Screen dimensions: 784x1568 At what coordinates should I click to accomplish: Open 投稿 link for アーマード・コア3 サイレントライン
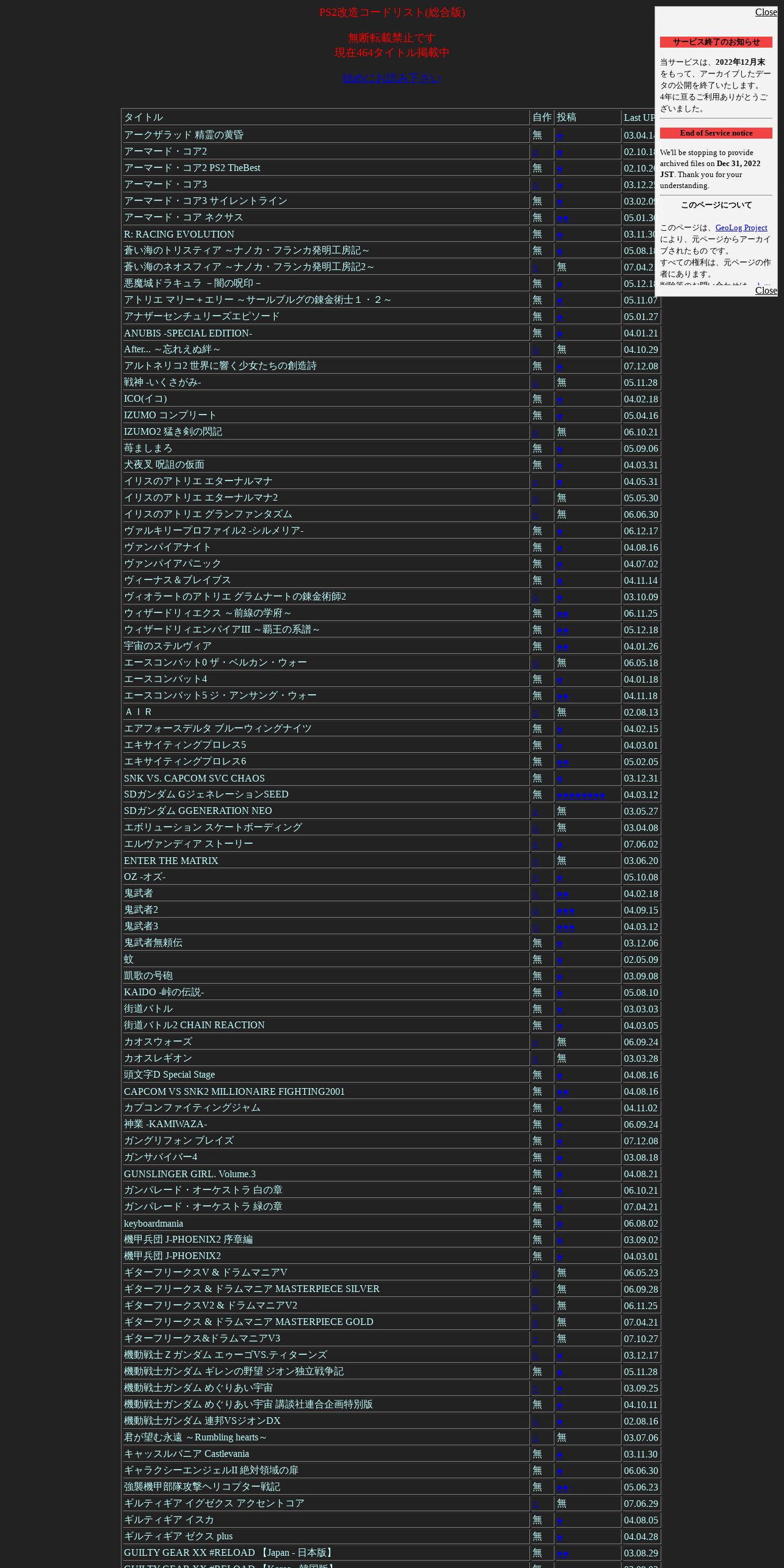[x=560, y=201]
